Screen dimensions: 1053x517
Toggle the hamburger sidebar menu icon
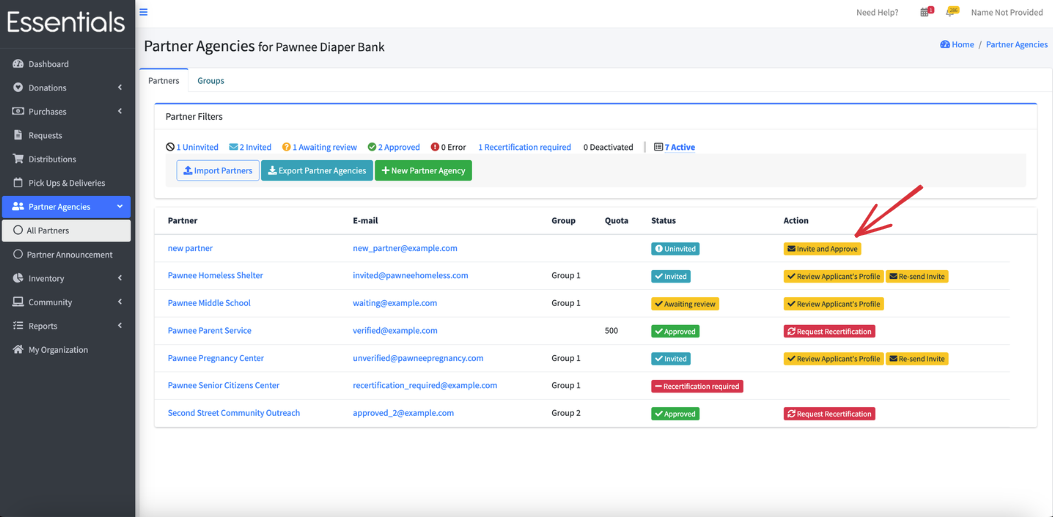click(143, 11)
